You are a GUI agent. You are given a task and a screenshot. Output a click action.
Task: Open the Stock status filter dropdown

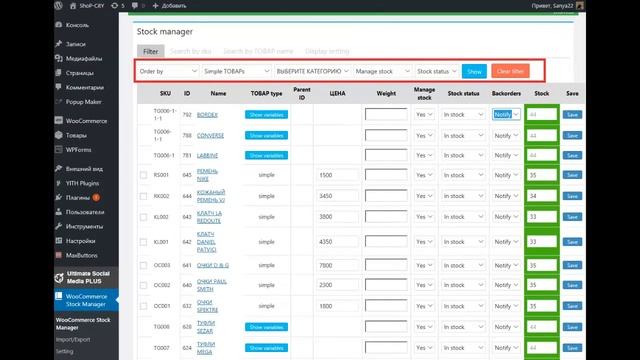(436, 71)
